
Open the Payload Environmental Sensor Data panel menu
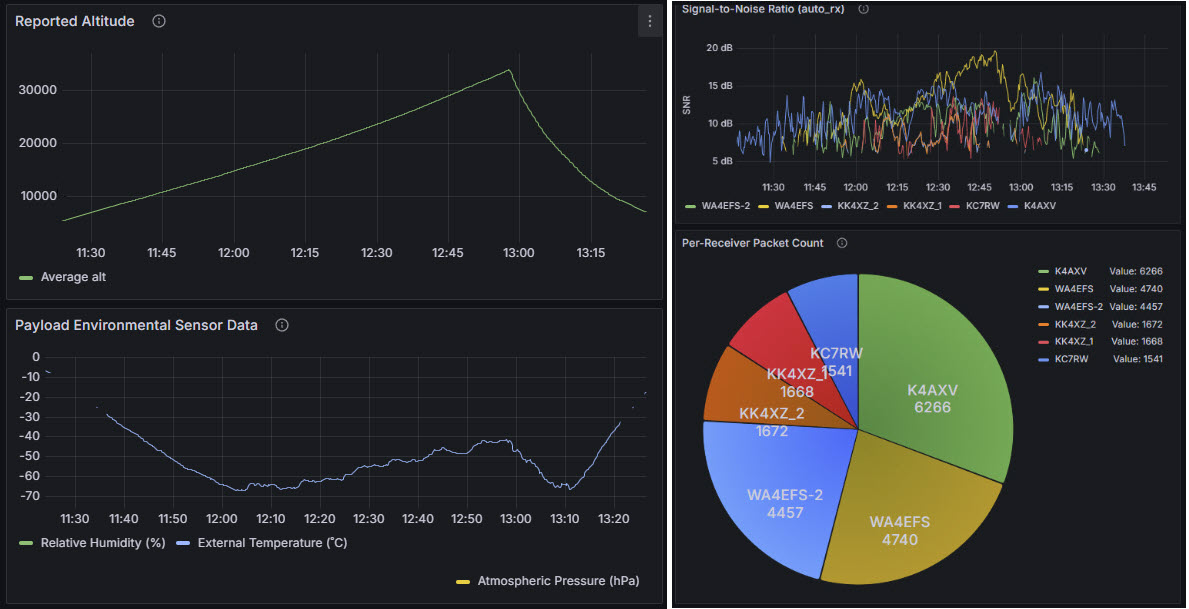(x=135, y=324)
